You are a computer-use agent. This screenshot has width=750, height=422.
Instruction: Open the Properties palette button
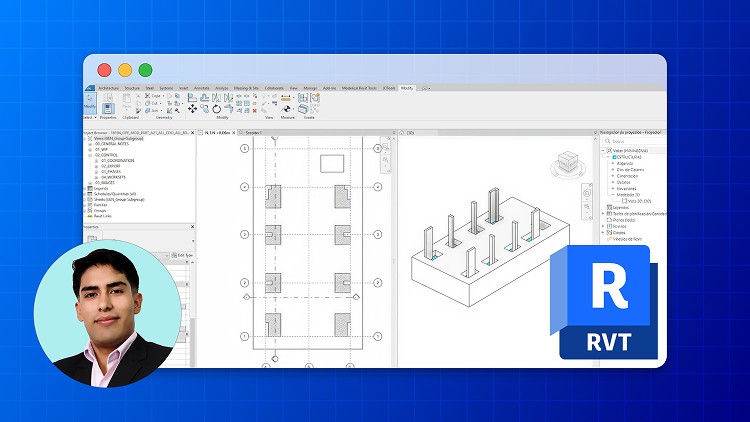[x=108, y=109]
